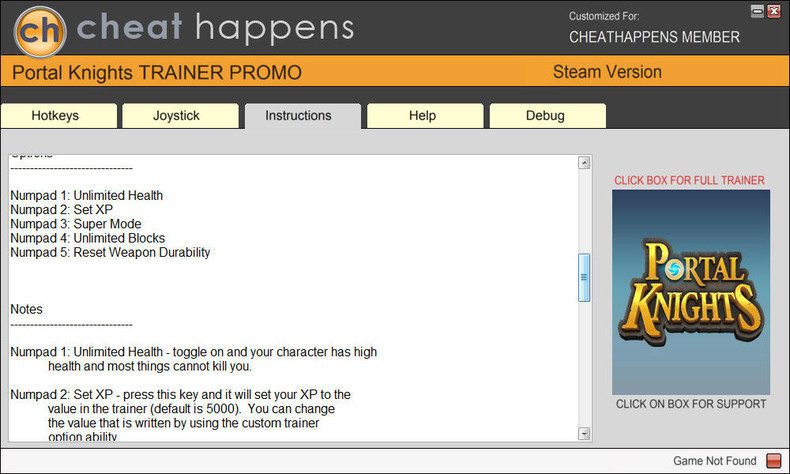Switch to the Debug tab
This screenshot has height=474, width=790.
tap(548, 116)
